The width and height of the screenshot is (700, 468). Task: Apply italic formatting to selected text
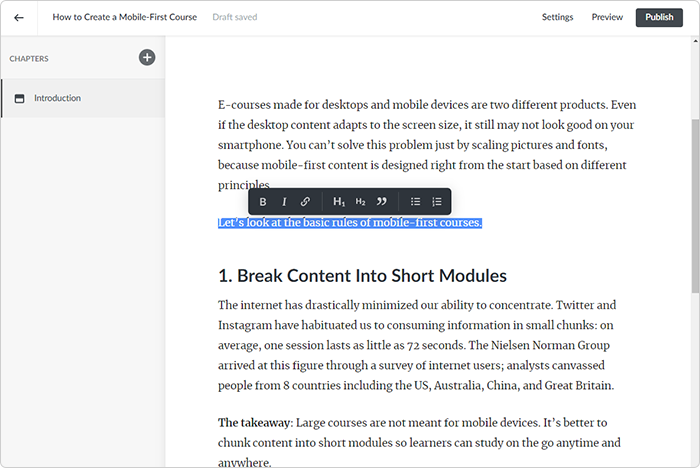(284, 202)
